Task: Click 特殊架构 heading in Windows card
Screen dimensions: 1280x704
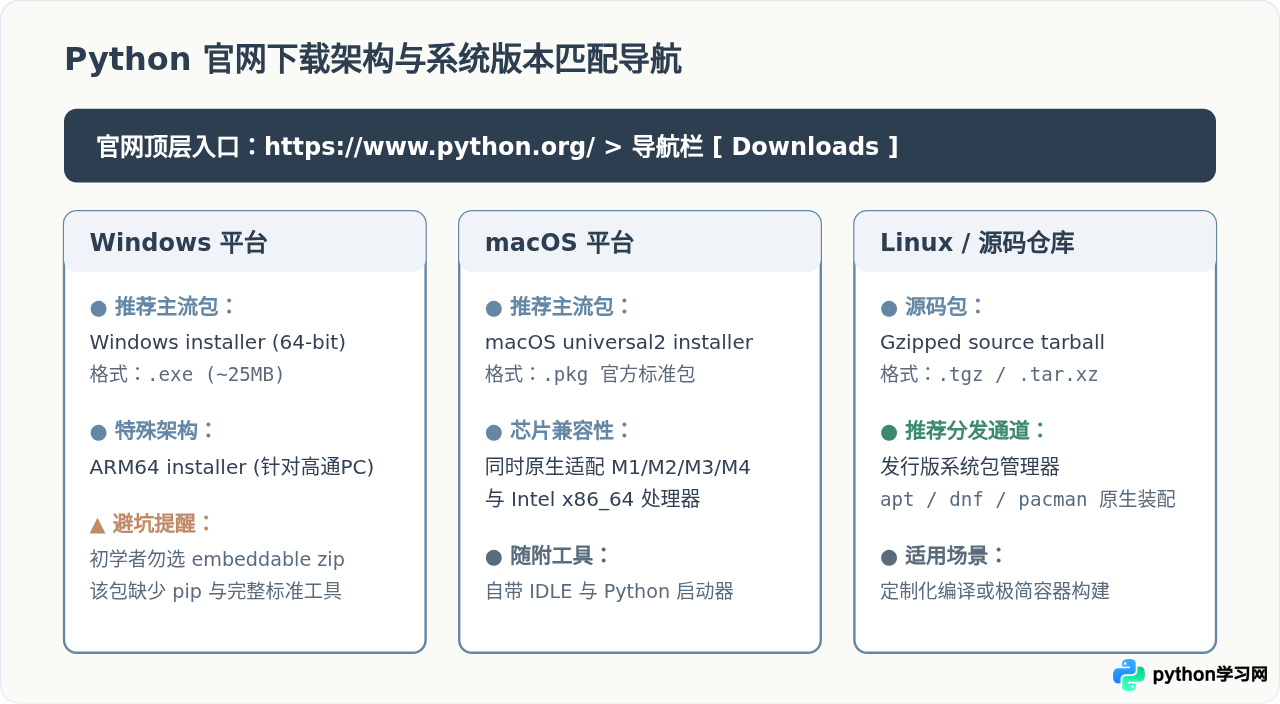Action: click(153, 431)
